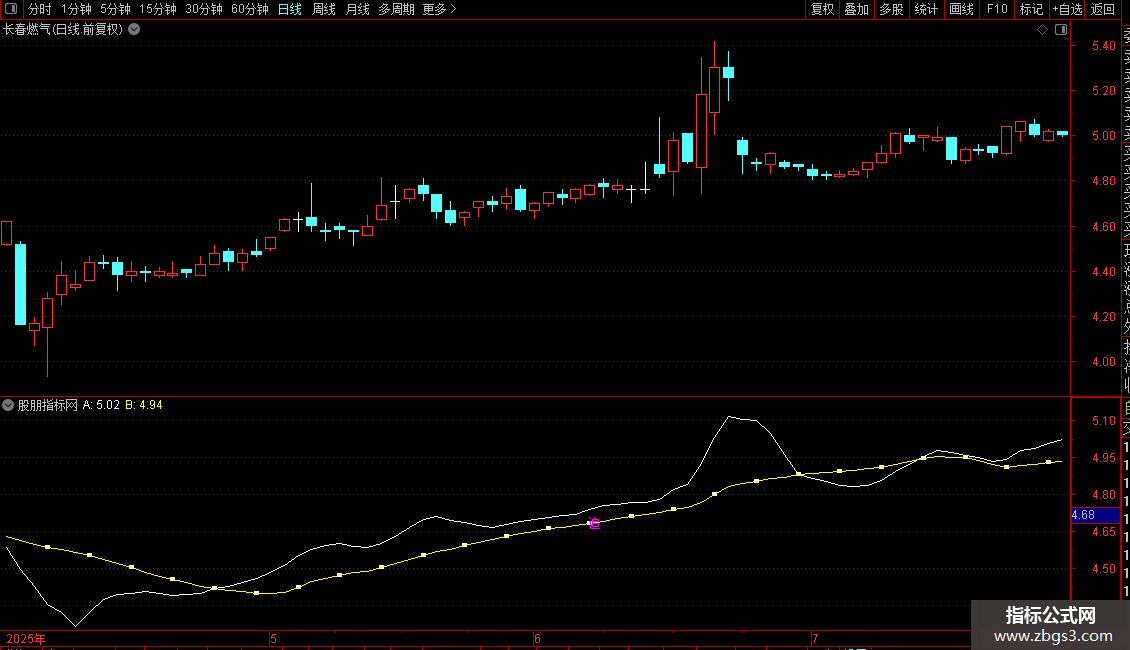Switch to the 分时 intraday view

[40, 9]
